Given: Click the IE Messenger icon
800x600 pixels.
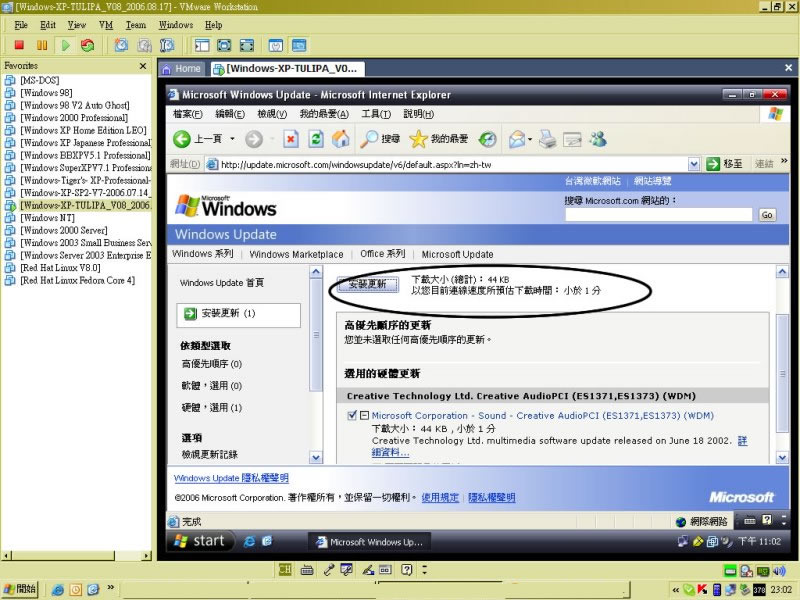Looking at the screenshot, I should (x=598, y=139).
